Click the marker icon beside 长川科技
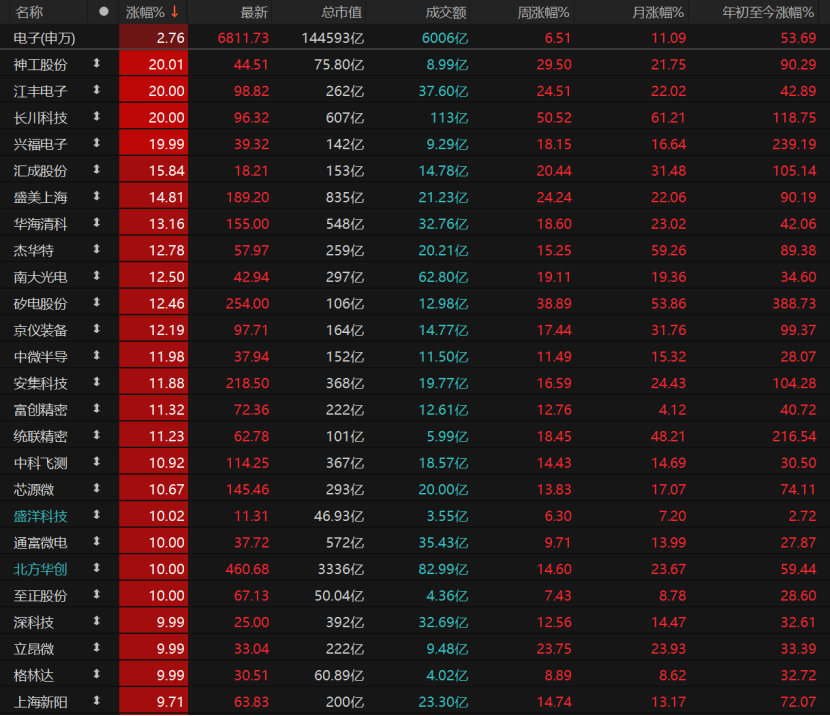 click(x=96, y=116)
